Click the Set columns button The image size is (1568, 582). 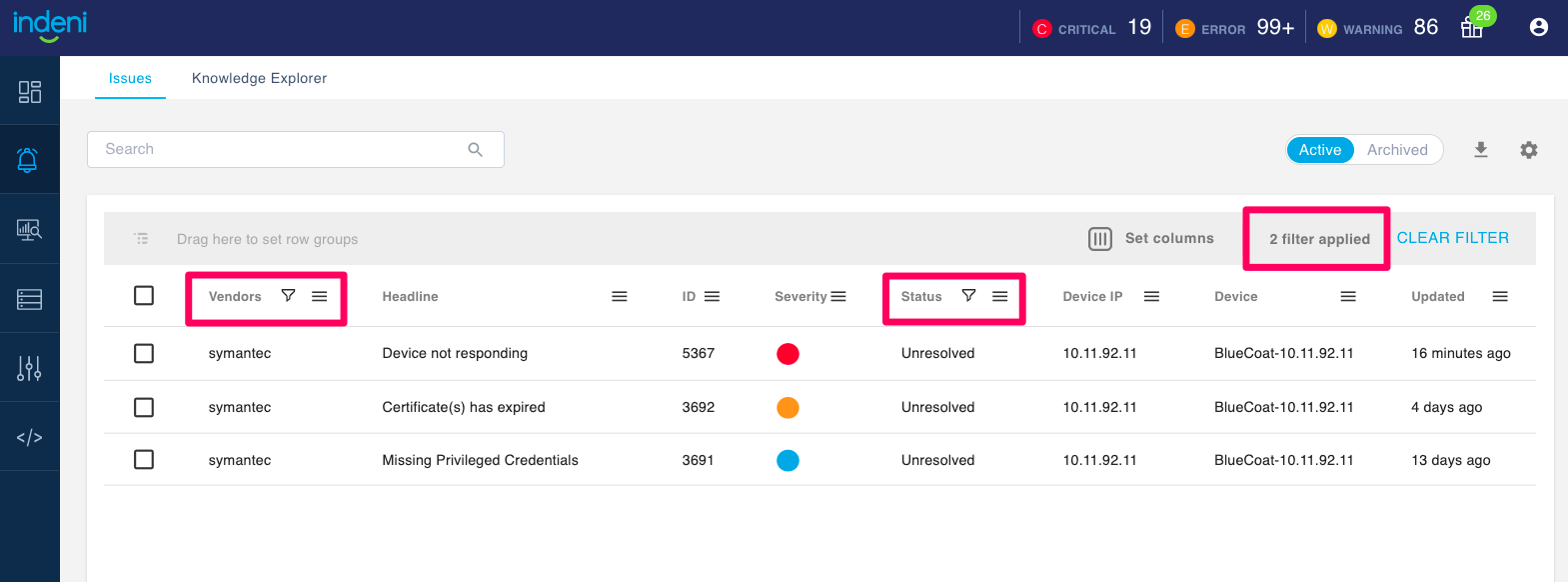point(1151,239)
